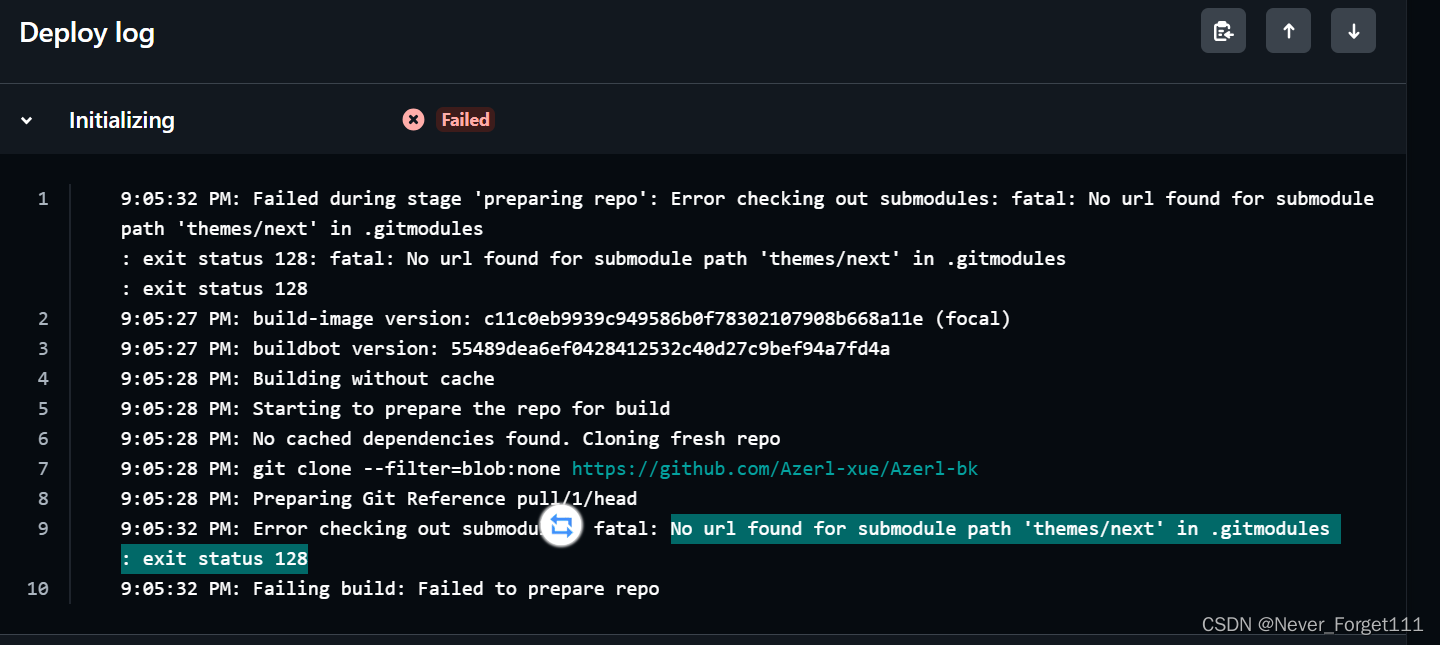Select the Deploy log page title
This screenshot has height=645, width=1440.
point(86,32)
